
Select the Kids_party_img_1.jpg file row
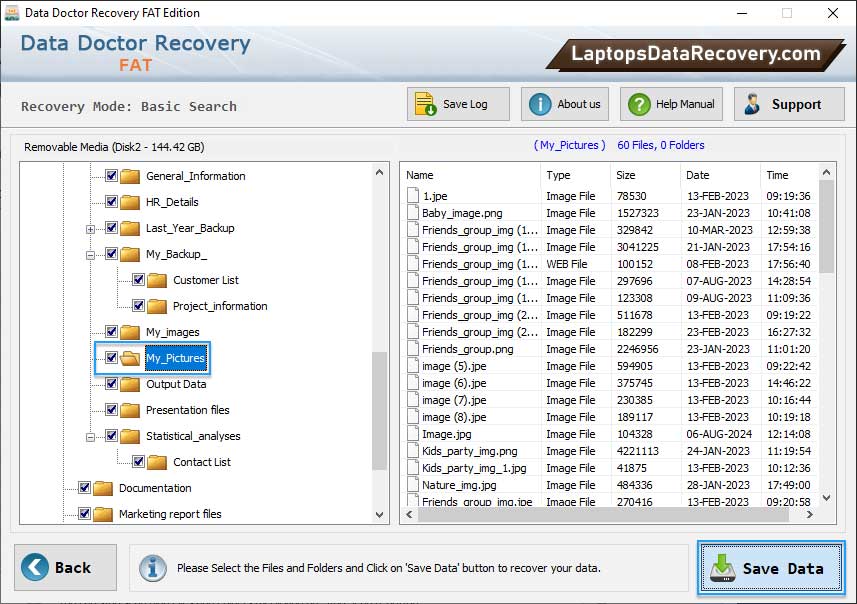click(609, 468)
